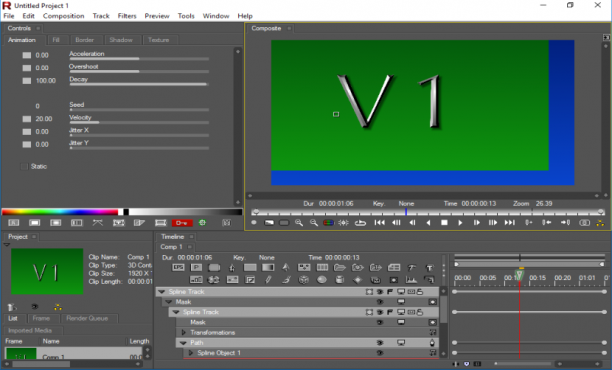Screen dimensions: 612x370
Task: Open the Track menu
Action: 101,16
